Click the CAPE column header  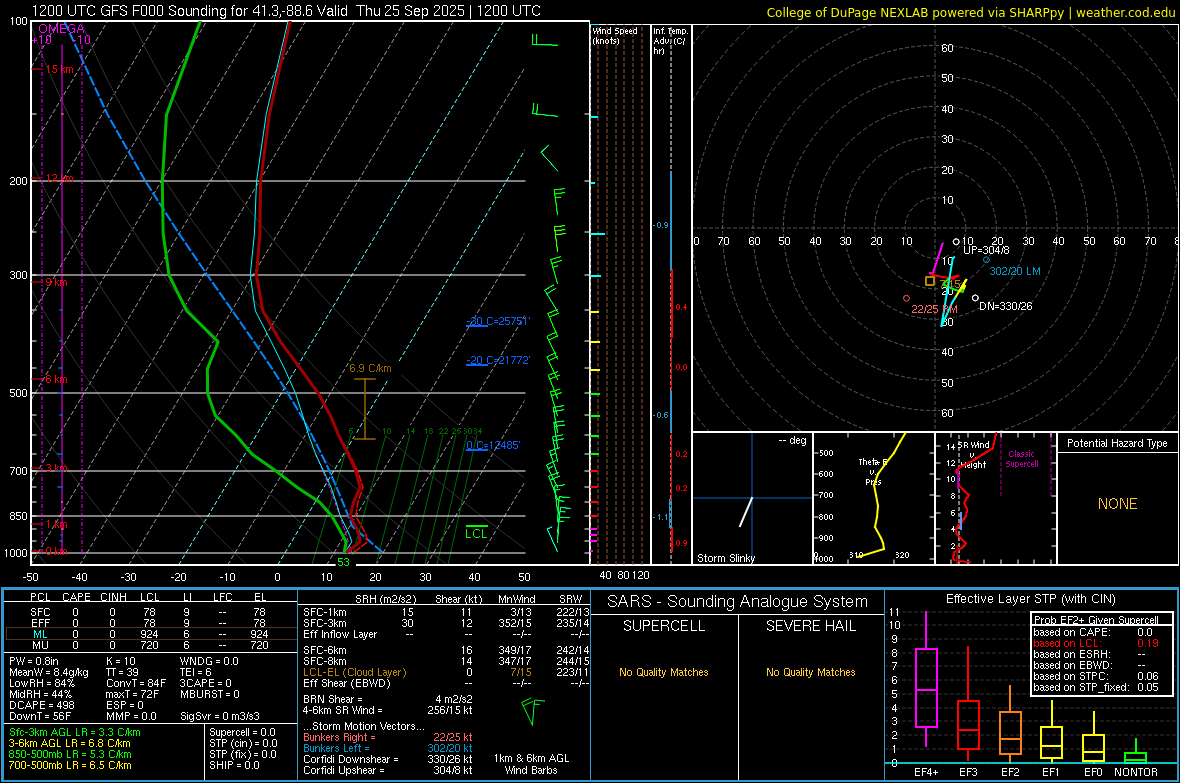pos(76,597)
